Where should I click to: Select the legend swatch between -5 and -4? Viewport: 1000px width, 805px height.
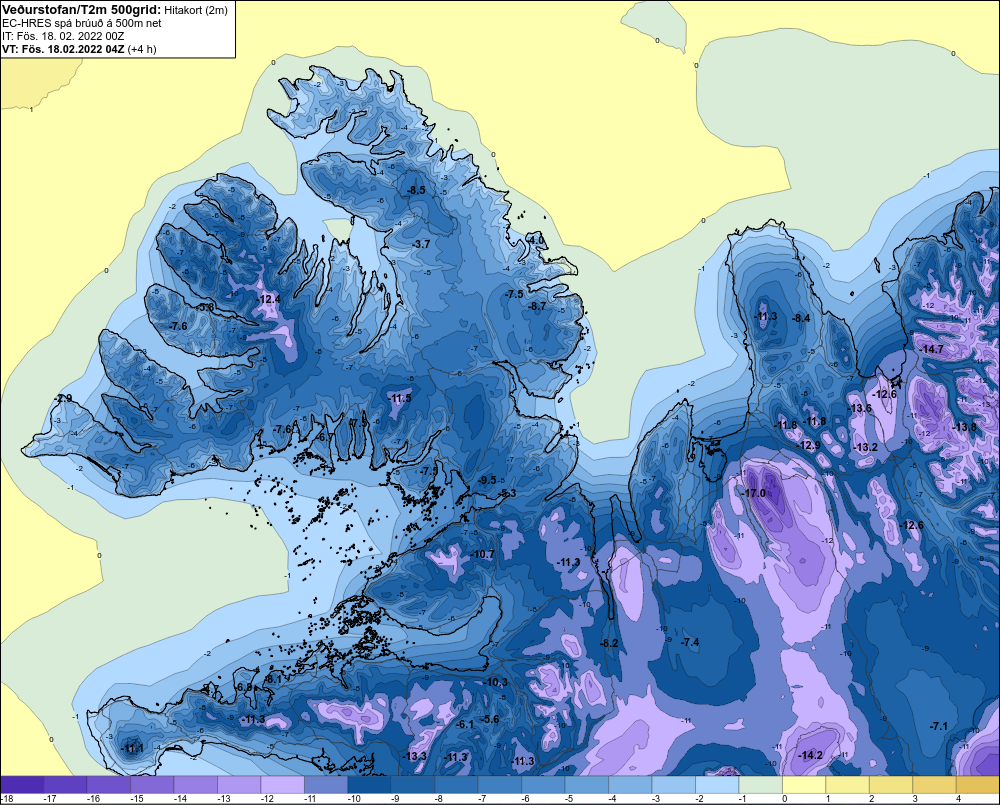(587, 784)
